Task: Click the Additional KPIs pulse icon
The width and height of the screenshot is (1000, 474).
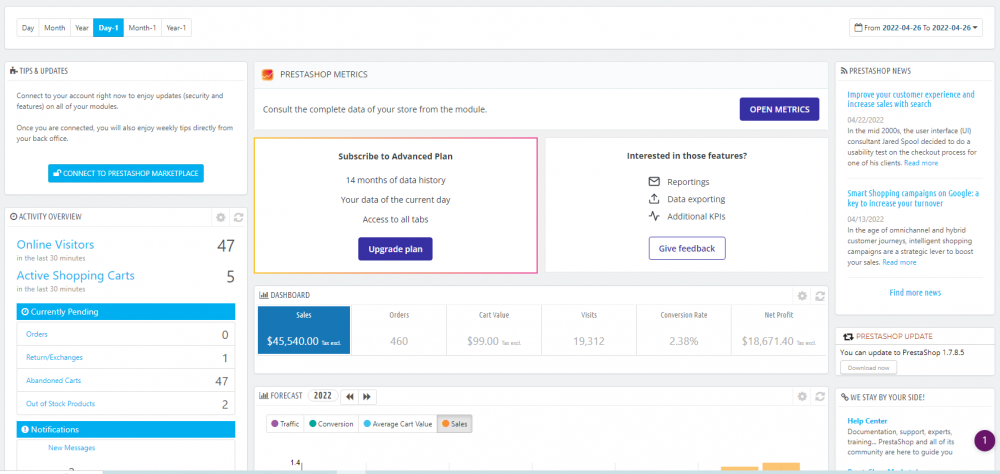Action: tap(654, 216)
